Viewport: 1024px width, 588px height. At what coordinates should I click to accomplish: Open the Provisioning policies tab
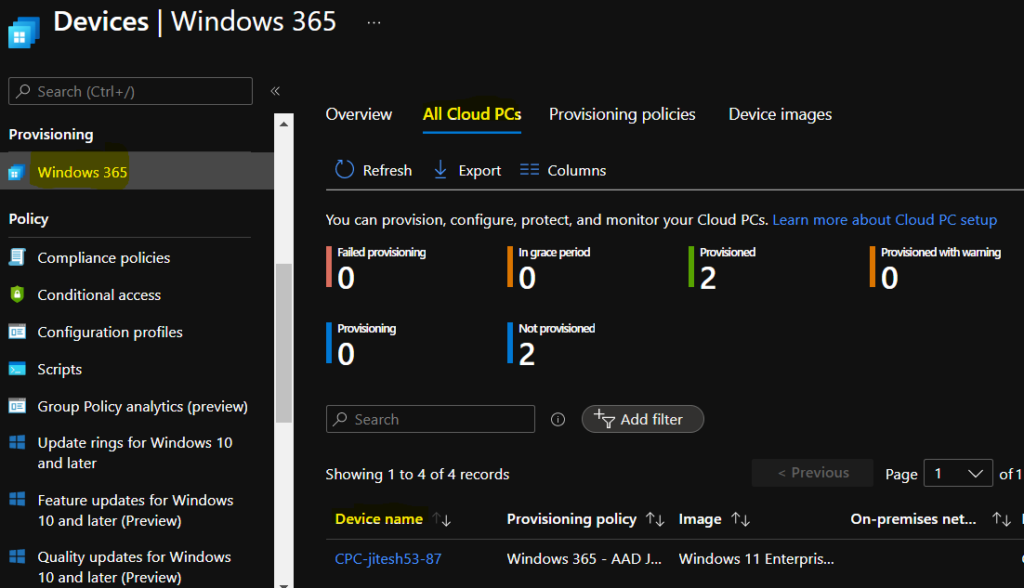click(622, 114)
